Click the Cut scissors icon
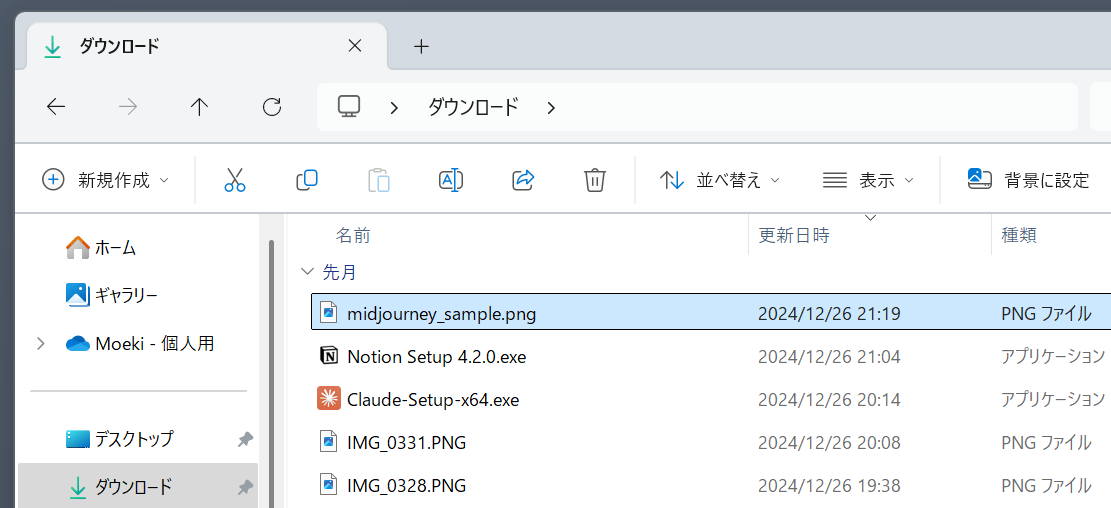The height and width of the screenshot is (508, 1111). coord(234,180)
